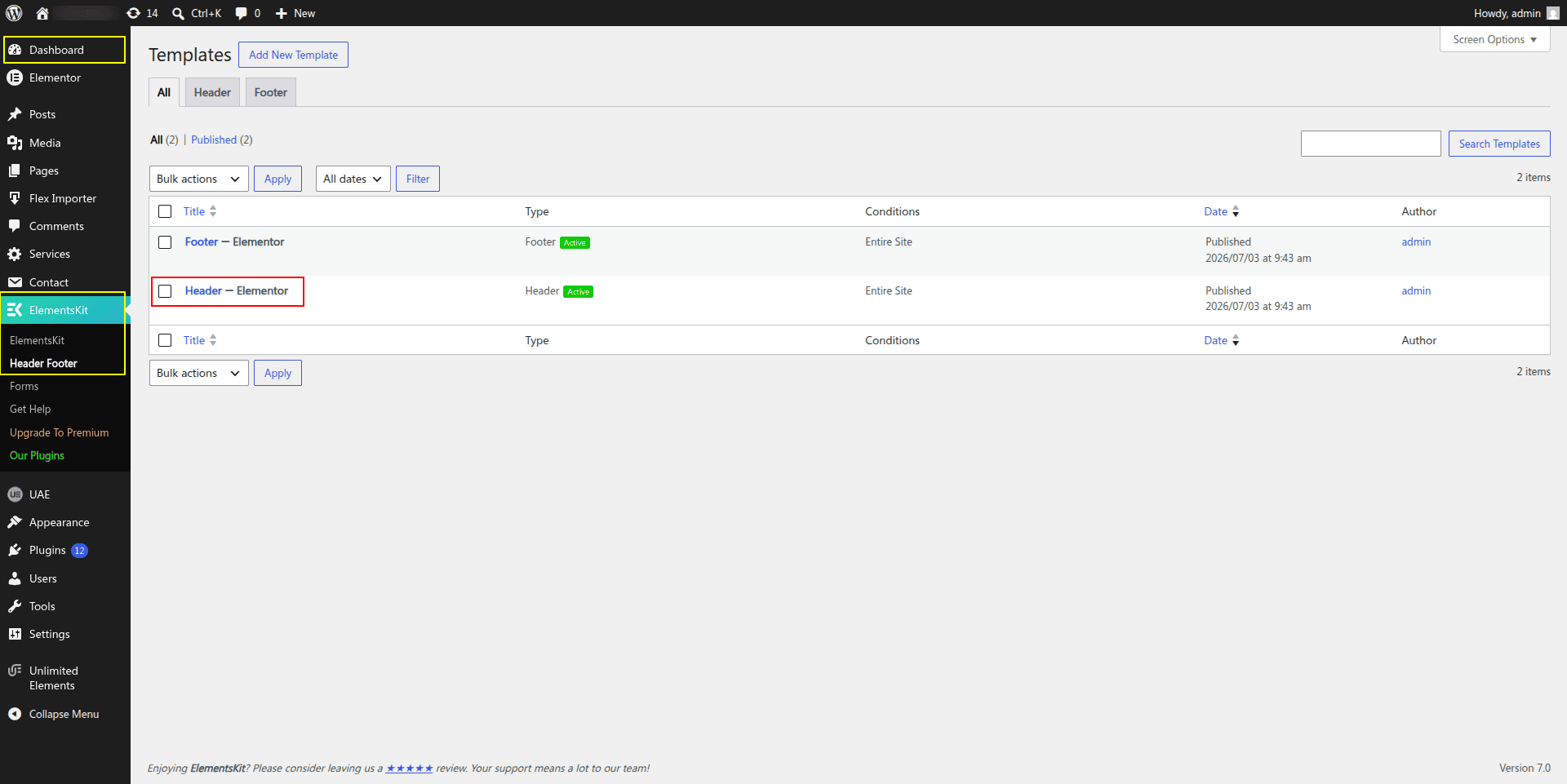Click the Collapse Menu arrow icon

(15, 714)
